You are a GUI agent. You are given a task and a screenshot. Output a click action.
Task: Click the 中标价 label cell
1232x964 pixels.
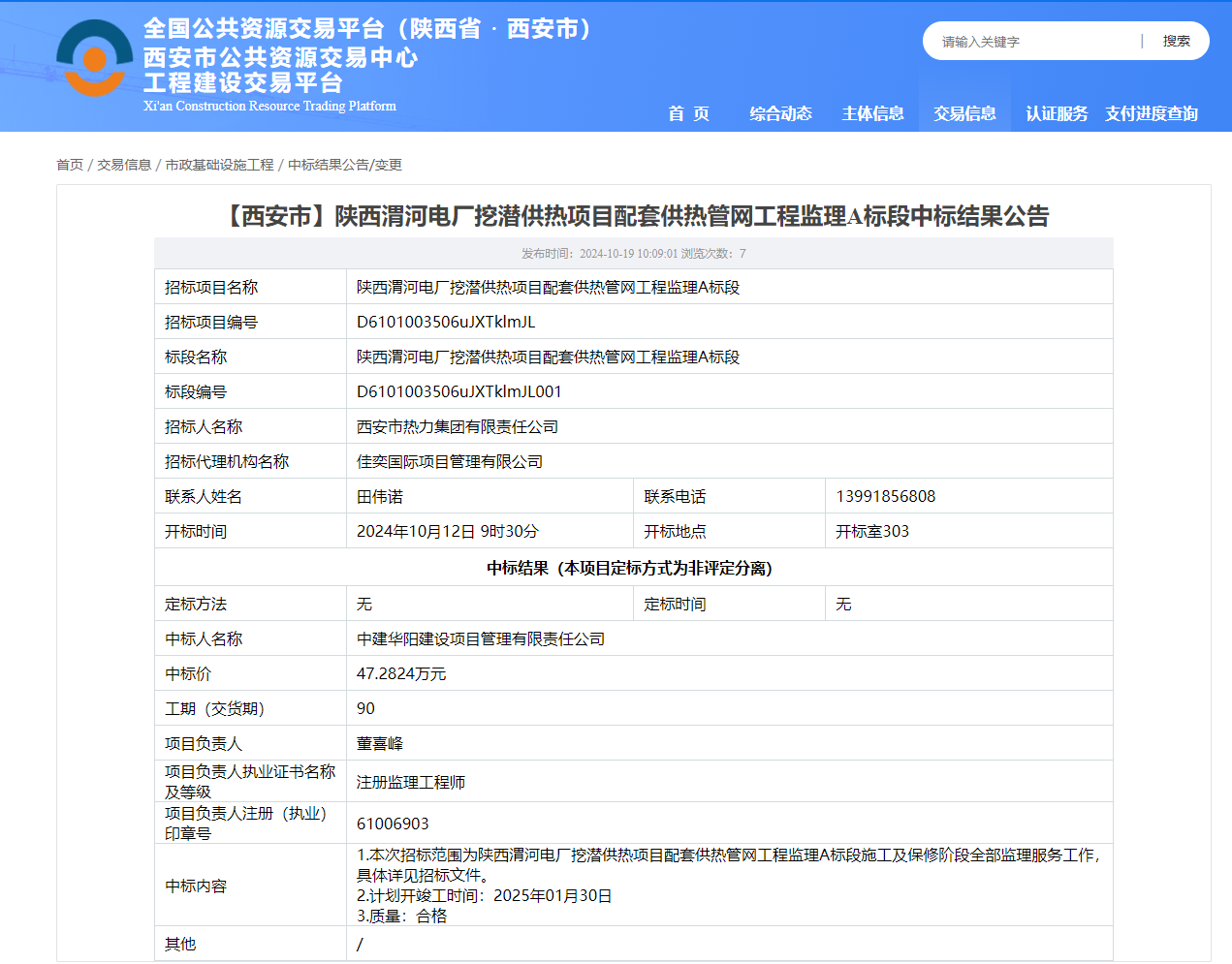click(250, 674)
